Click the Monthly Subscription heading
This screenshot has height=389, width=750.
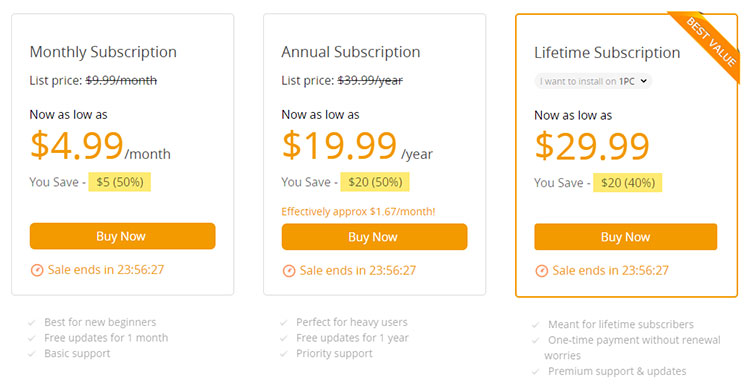click(103, 52)
